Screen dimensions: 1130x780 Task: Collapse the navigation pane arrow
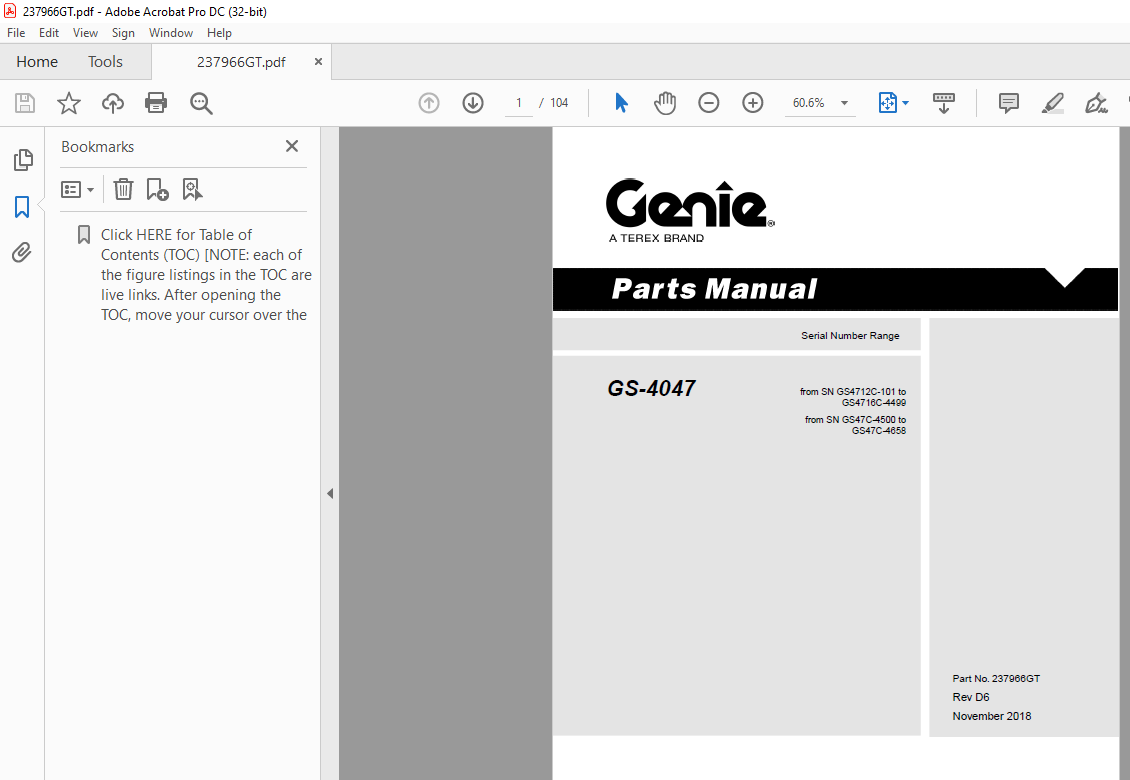(330, 494)
